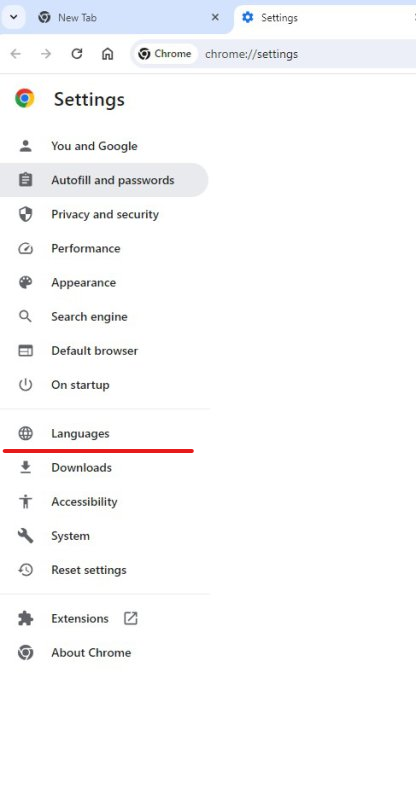Screen dimensions: 416x800
Task: Click the Languages globe icon
Action: (x=25, y=434)
